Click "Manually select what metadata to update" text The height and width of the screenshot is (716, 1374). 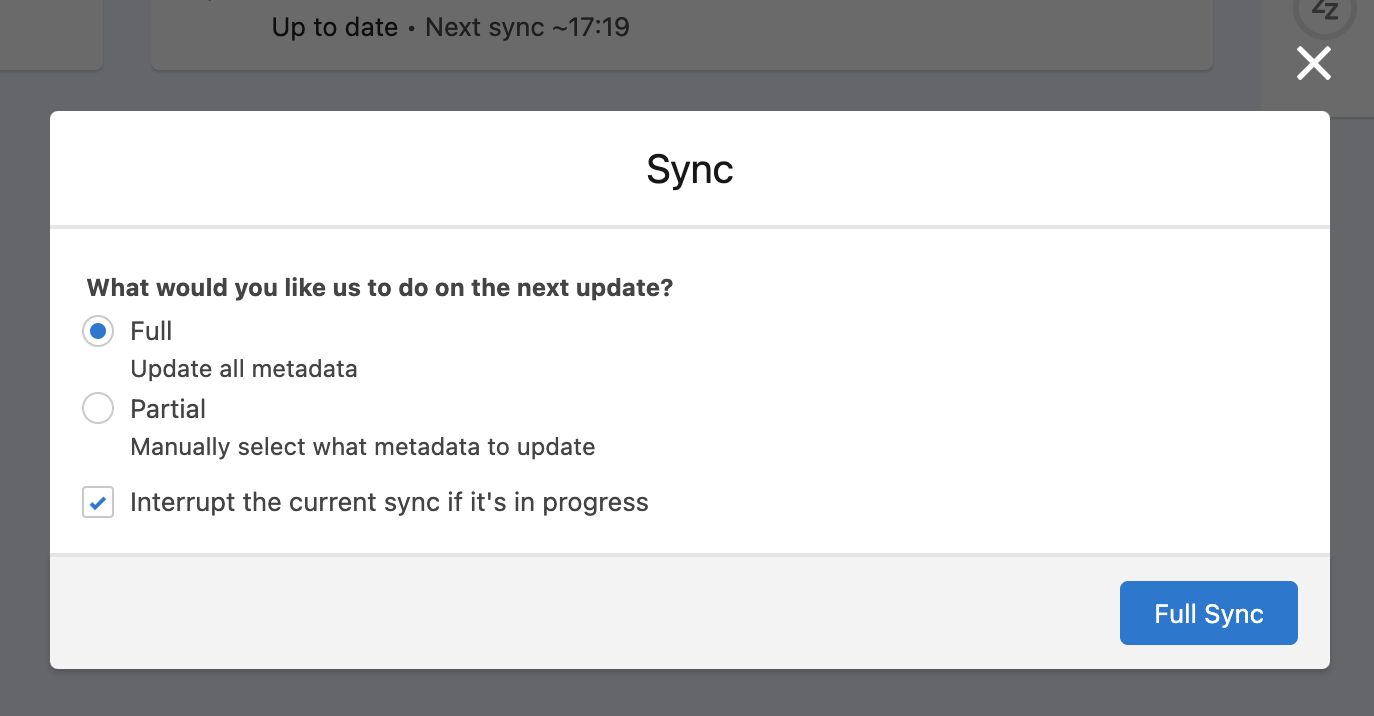click(x=363, y=447)
